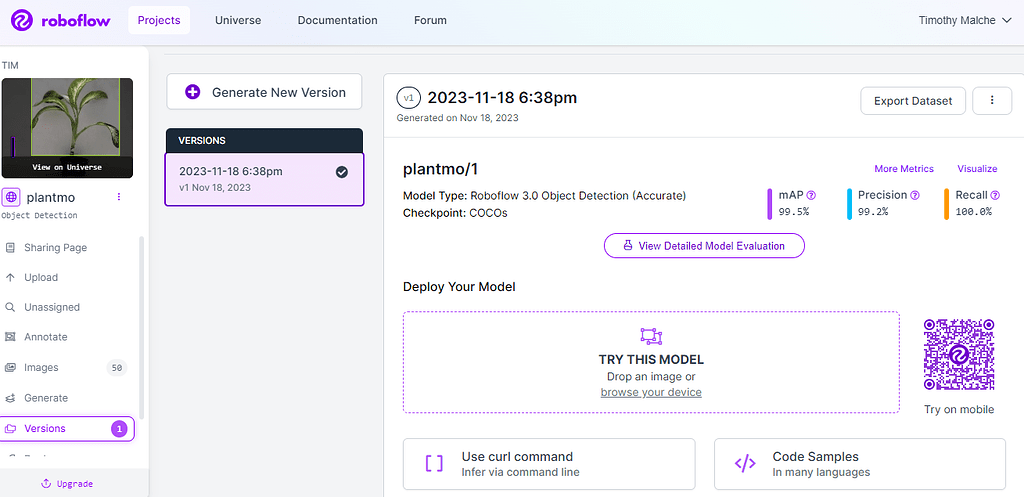Click the Roboflow logo icon
The height and width of the screenshot is (497, 1024).
(x=22, y=20)
